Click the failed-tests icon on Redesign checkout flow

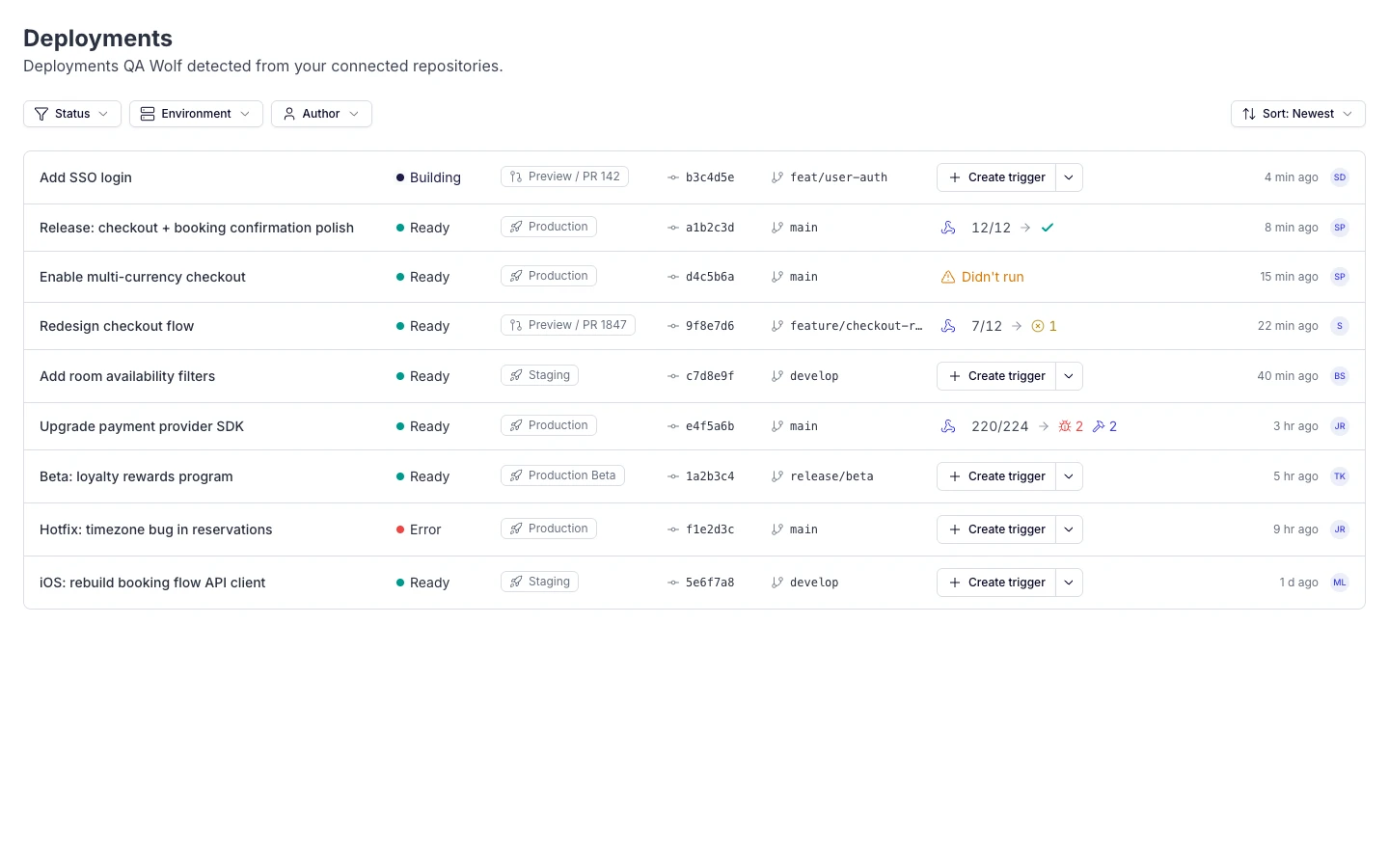1038,326
